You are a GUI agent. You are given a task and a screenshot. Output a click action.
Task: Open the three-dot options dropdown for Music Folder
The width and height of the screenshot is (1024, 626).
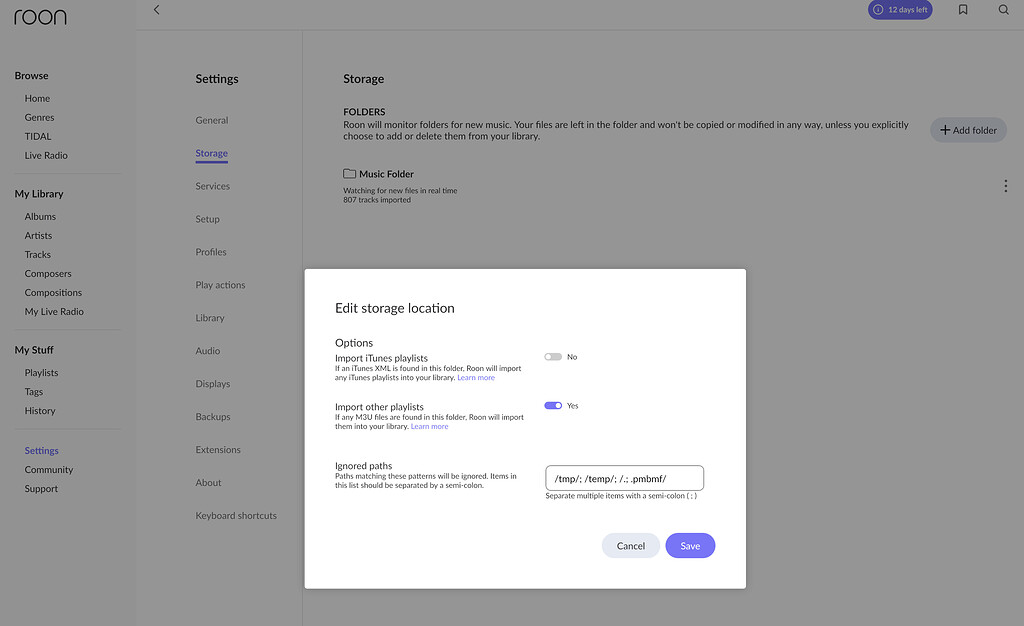coord(1005,185)
